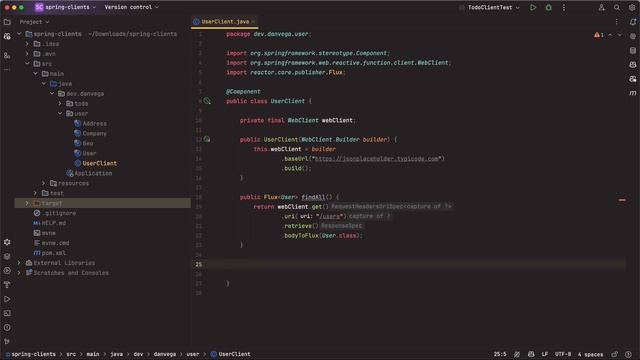
Task: Toggle the Project tool window folder icon
Action: pyautogui.click(x=7, y=22)
